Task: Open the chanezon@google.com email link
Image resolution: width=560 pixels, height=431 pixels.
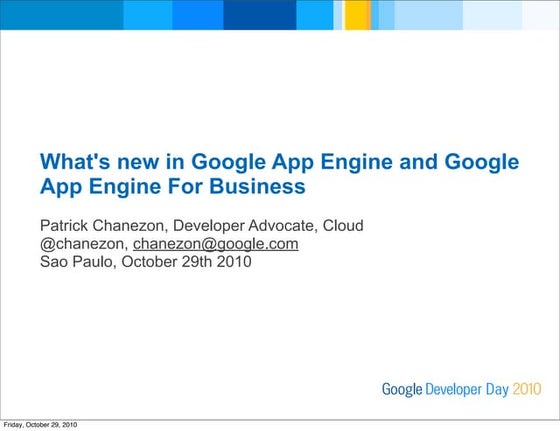Action: click(216, 244)
